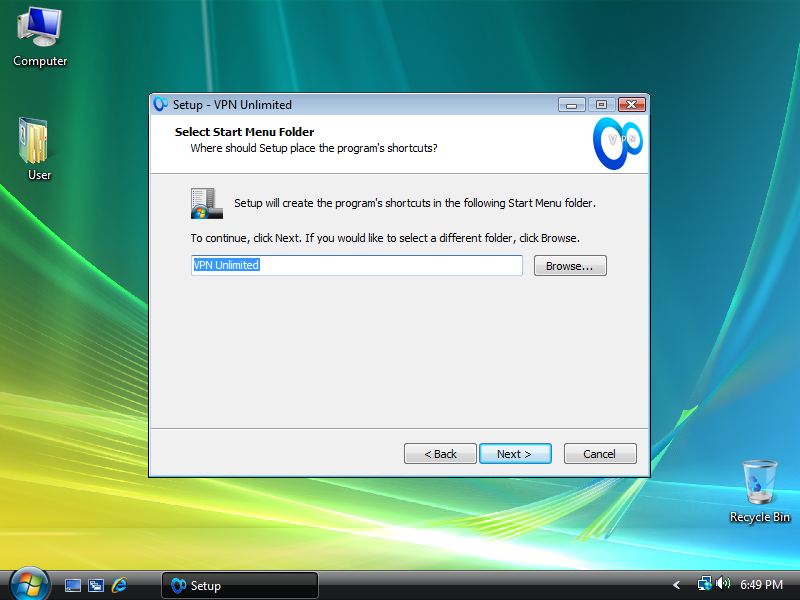This screenshot has height=600, width=800.
Task: Click the 'Setup - VPN Unlimited' title text
Action: point(232,105)
